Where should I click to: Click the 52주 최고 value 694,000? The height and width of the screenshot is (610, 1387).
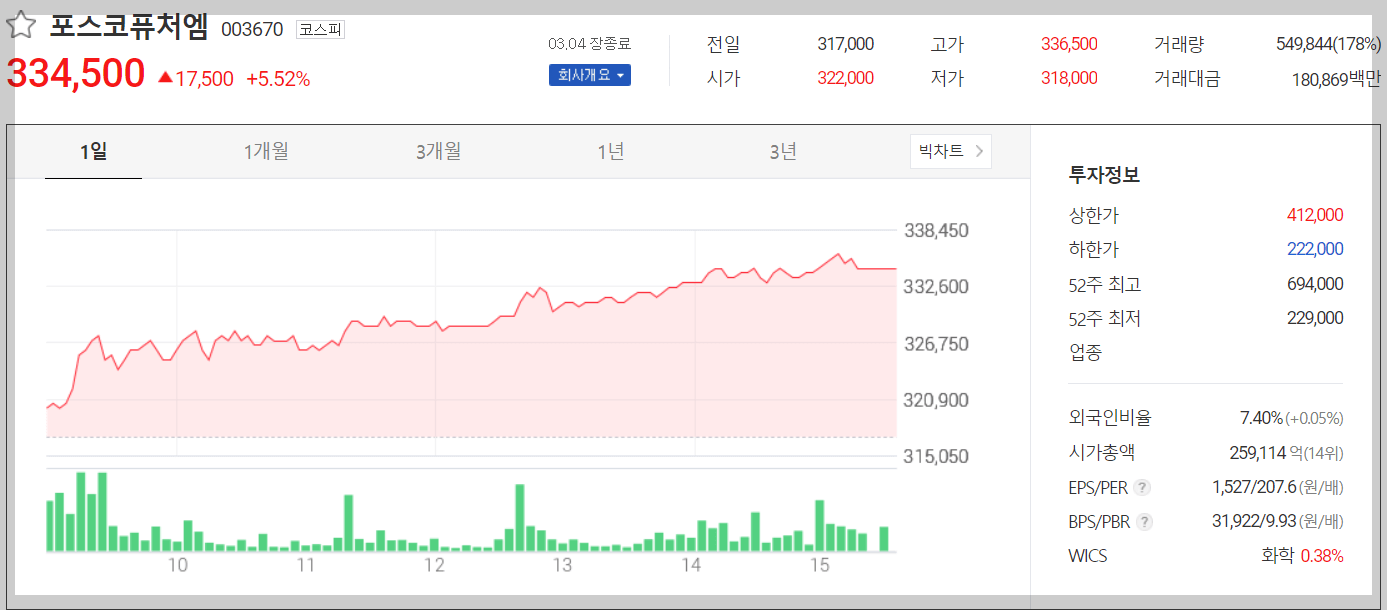coord(1315,284)
